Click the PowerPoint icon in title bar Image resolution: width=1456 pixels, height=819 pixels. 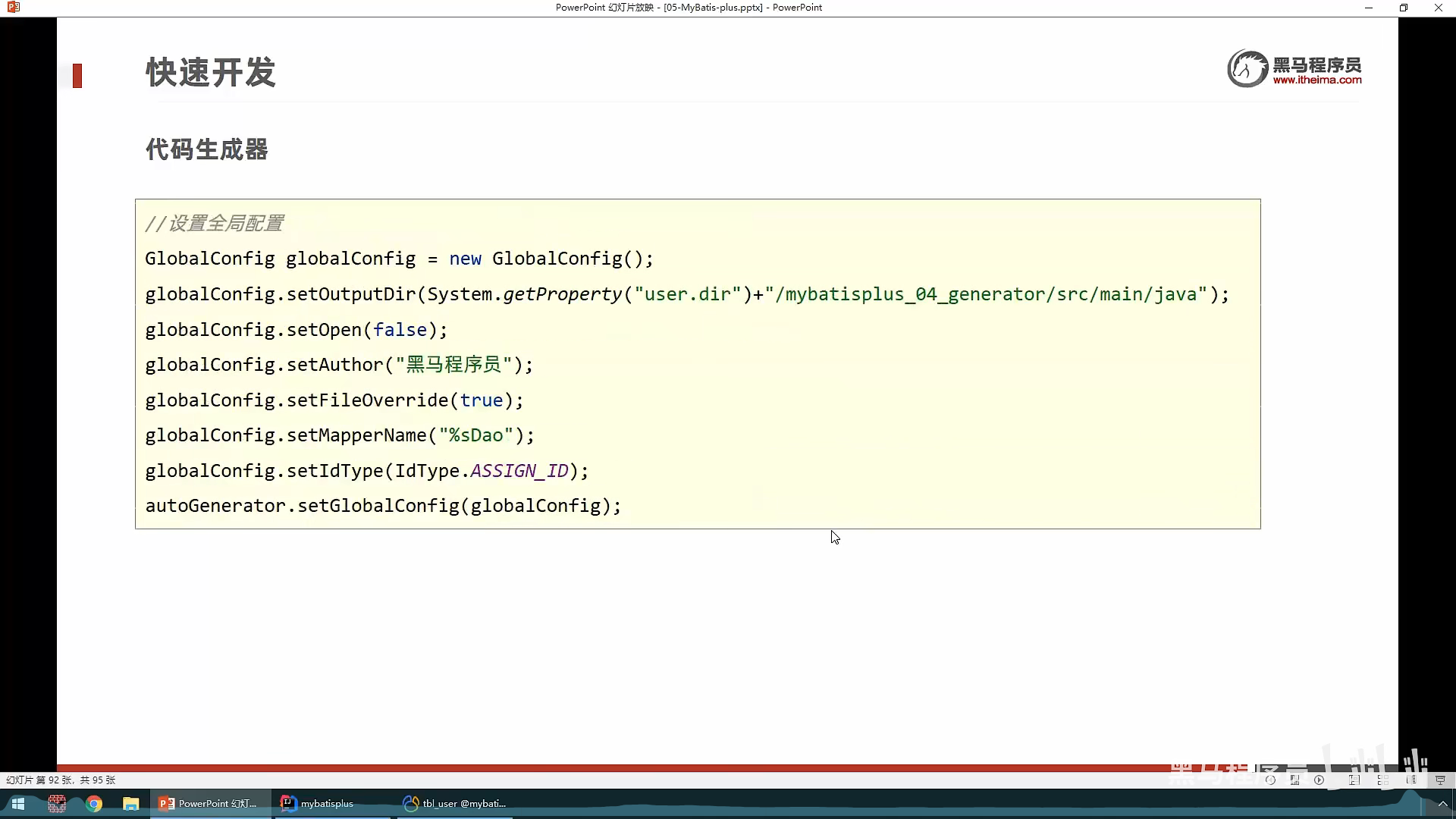13,8
